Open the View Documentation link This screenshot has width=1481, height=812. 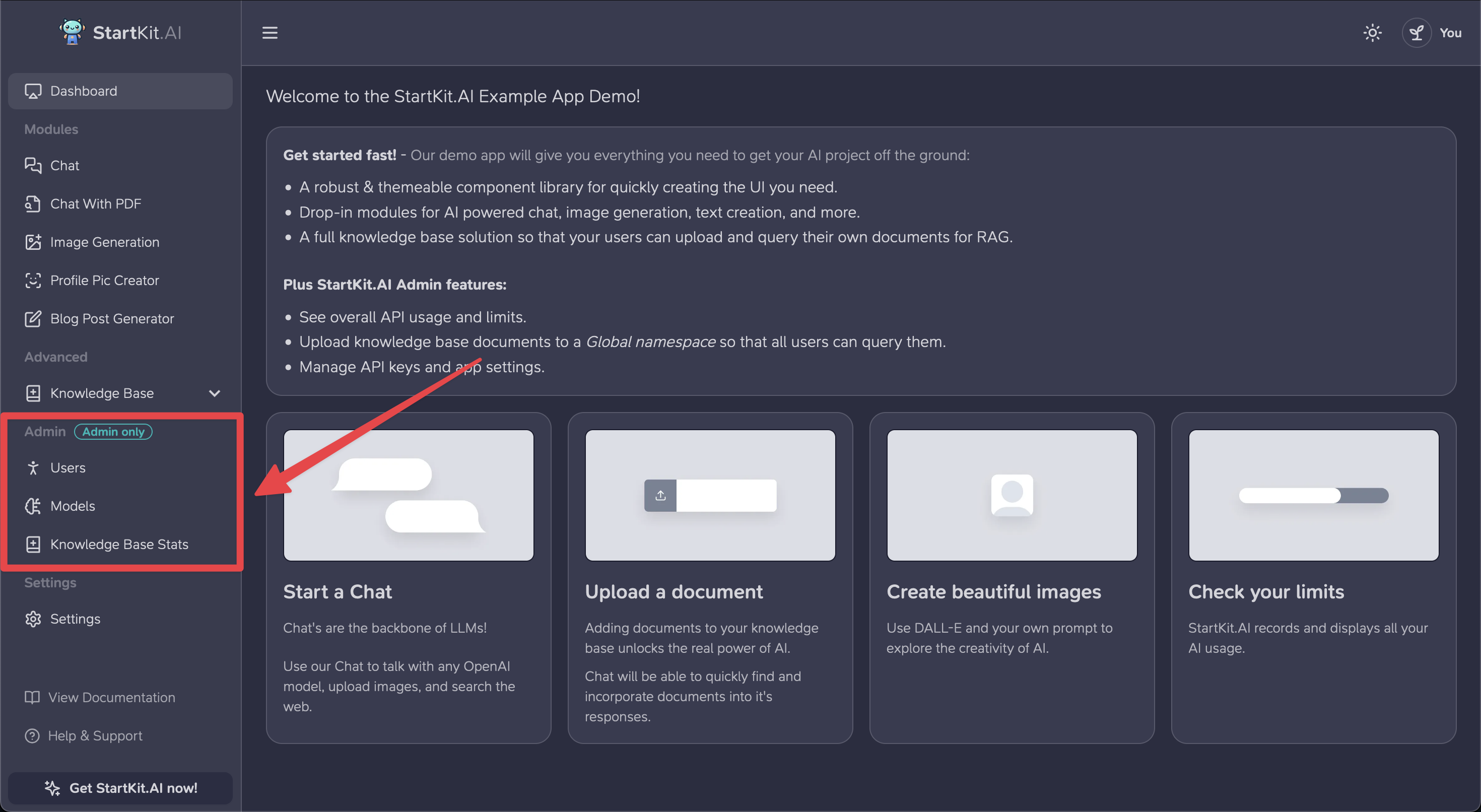point(111,697)
